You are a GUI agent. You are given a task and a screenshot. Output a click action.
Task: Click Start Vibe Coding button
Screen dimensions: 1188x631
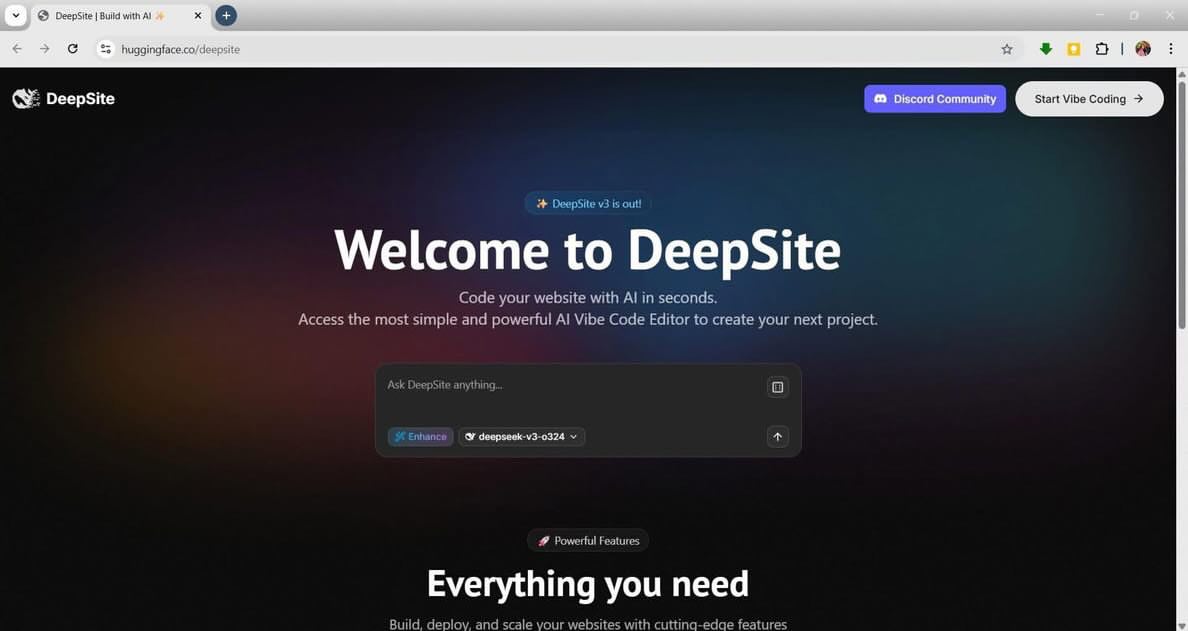point(1089,98)
